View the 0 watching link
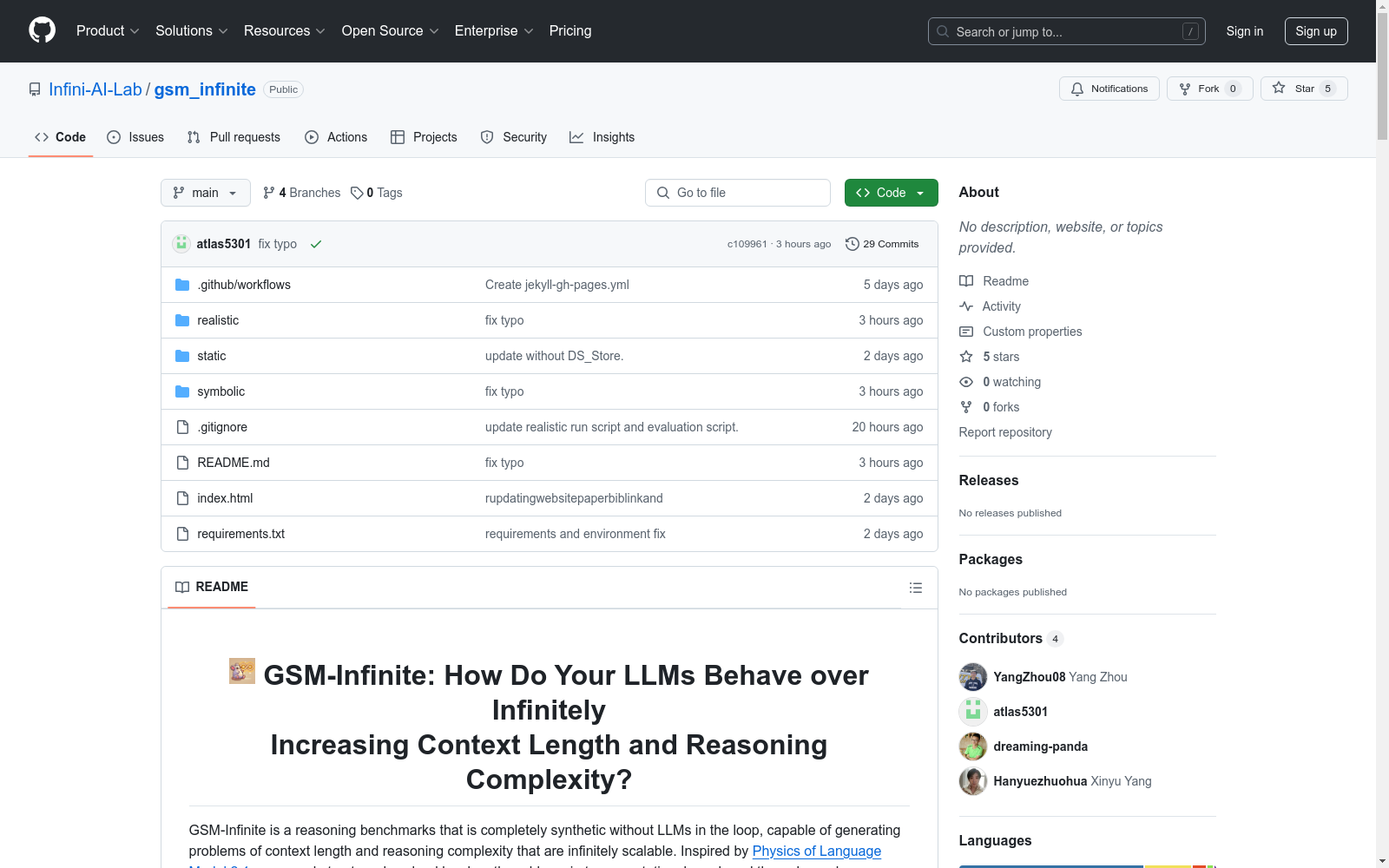 pos(1000,382)
